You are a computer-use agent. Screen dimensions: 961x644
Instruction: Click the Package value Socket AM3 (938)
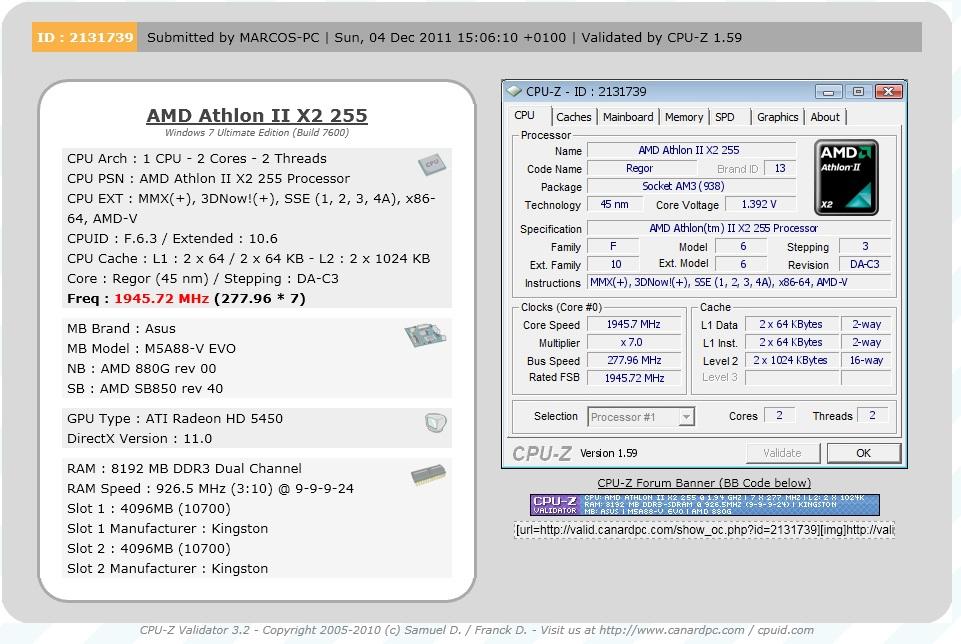691,186
